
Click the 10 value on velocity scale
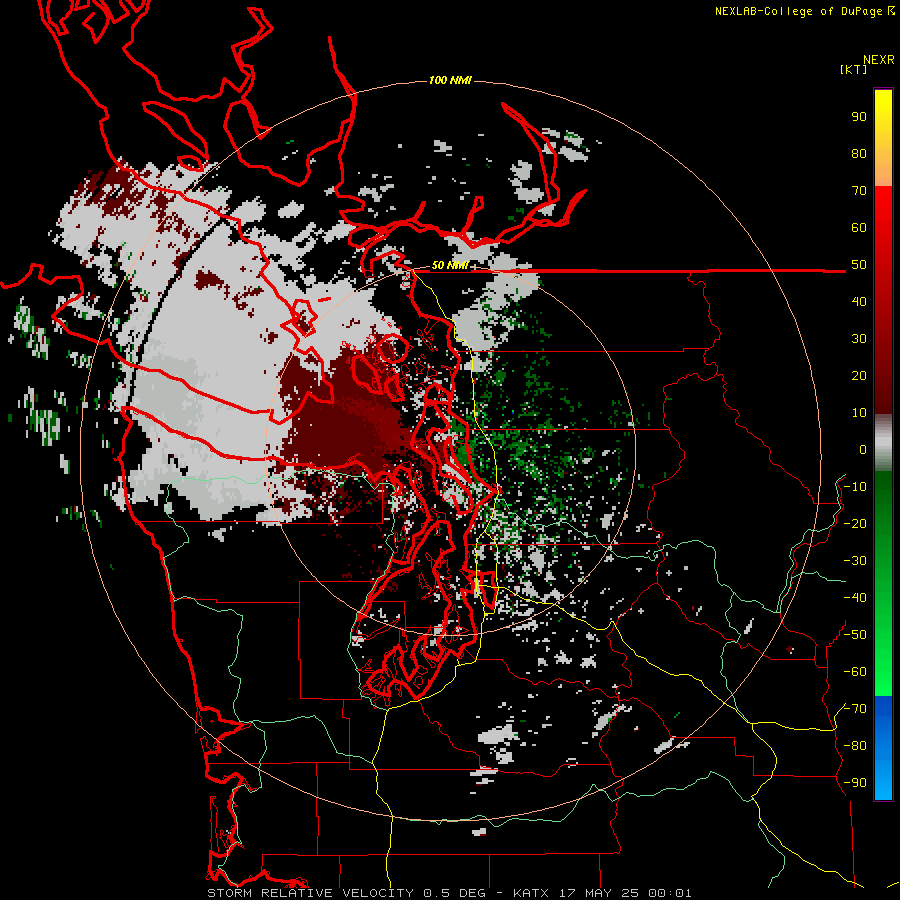[x=859, y=413]
